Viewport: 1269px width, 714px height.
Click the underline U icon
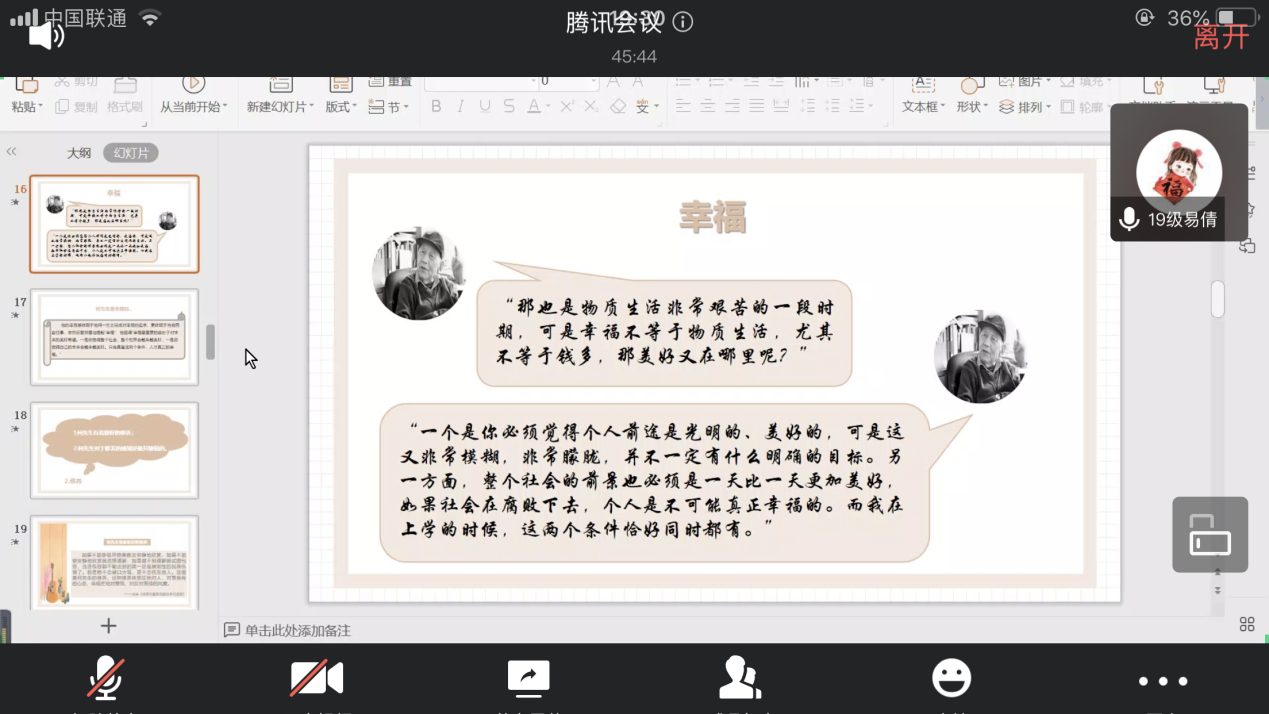485,106
